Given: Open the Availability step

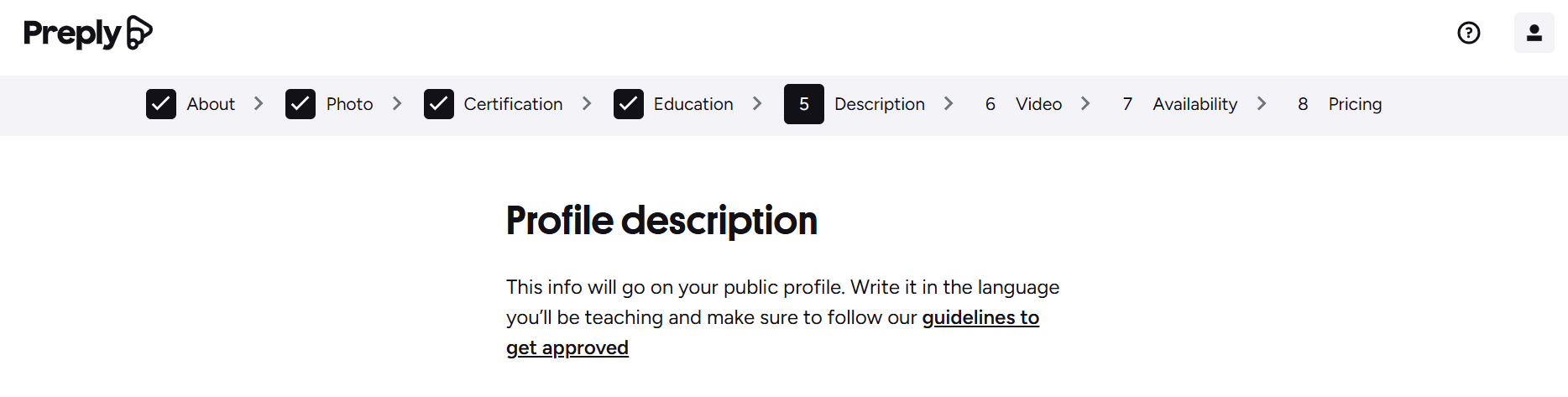Looking at the screenshot, I should pos(1194,104).
